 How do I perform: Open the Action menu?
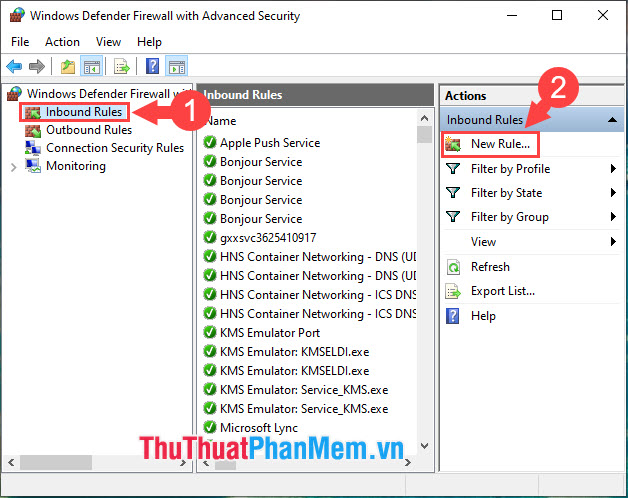pyautogui.click(x=62, y=42)
